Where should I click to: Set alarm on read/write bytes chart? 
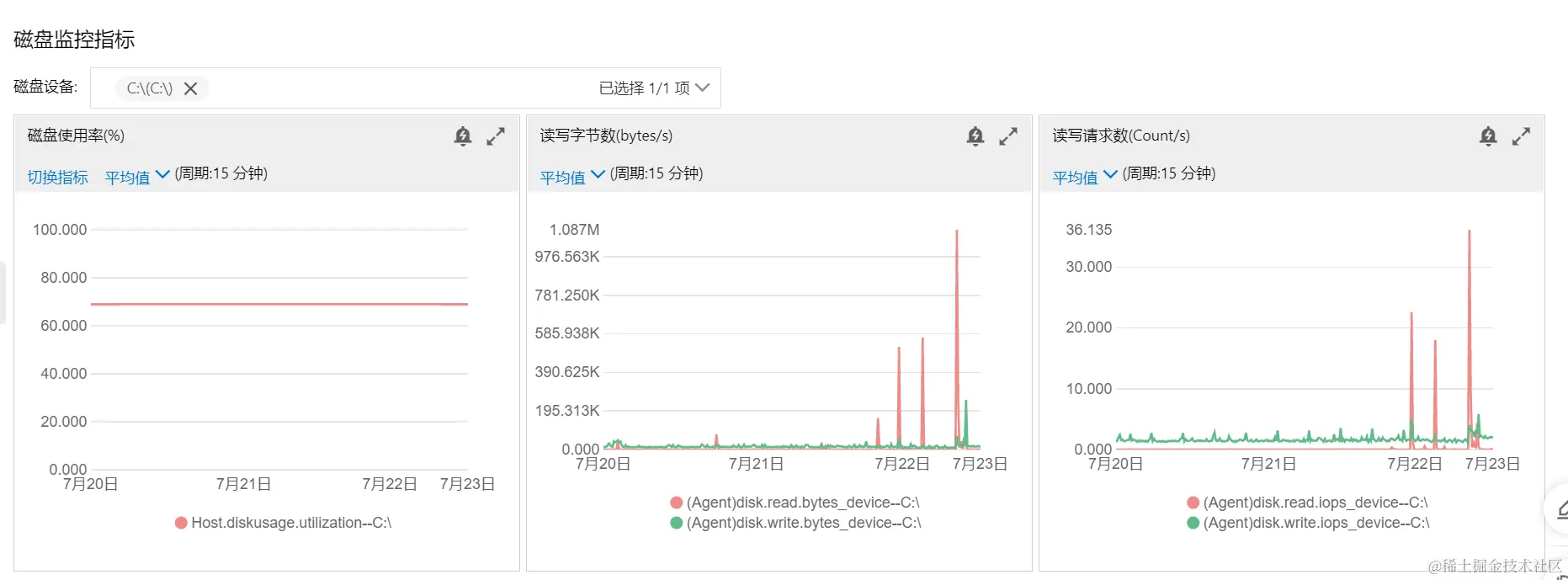tap(975, 136)
